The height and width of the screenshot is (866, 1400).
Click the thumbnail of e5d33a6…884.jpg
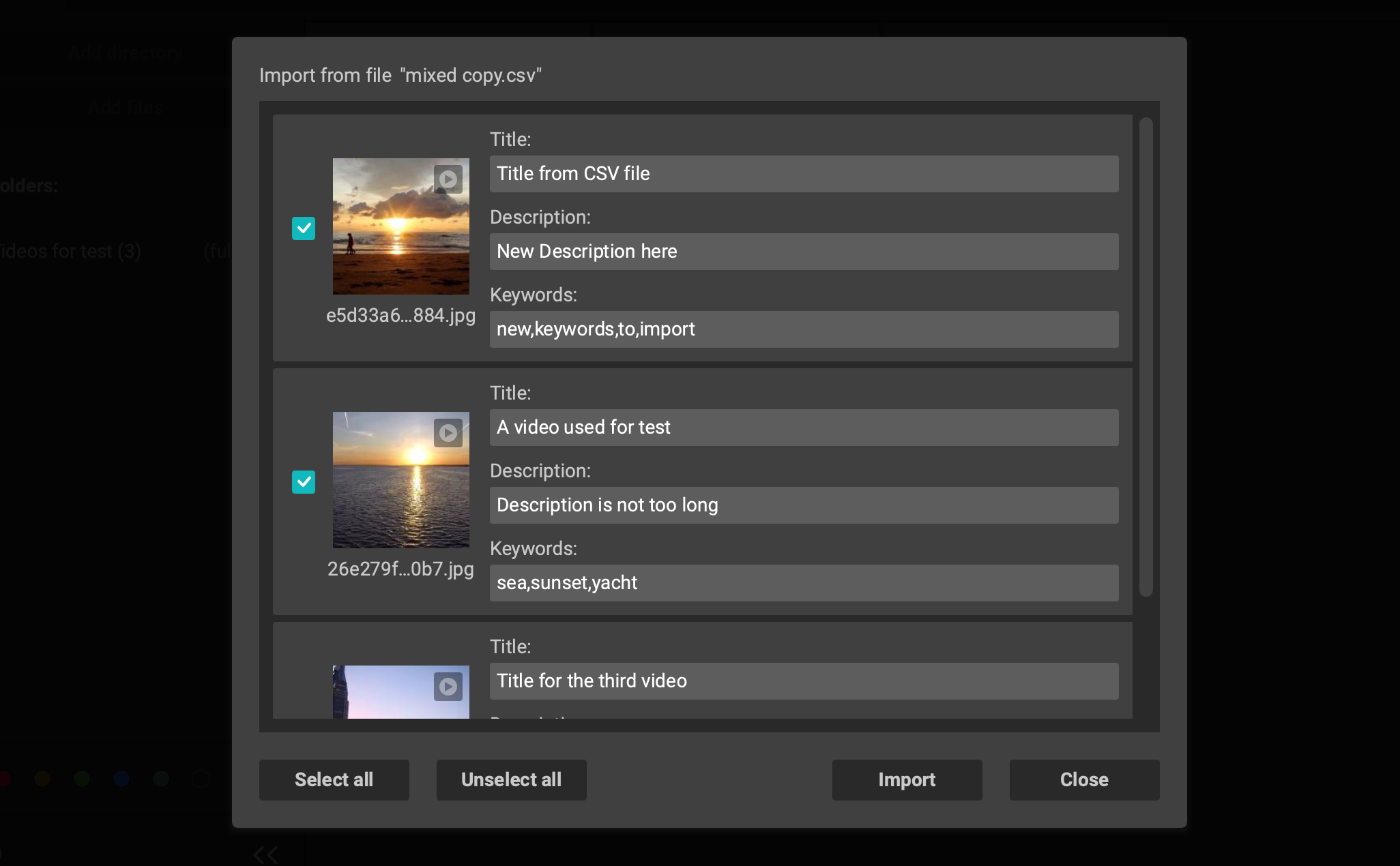(x=401, y=226)
